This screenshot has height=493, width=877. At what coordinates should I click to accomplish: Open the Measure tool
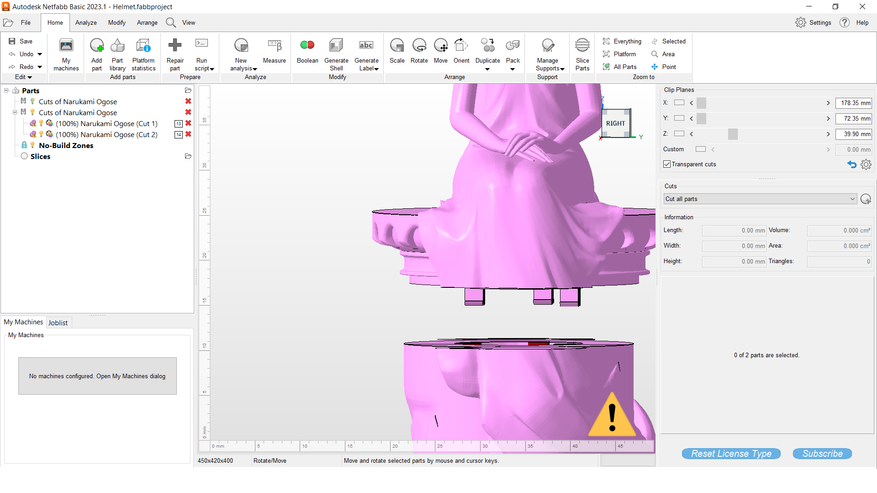click(274, 46)
